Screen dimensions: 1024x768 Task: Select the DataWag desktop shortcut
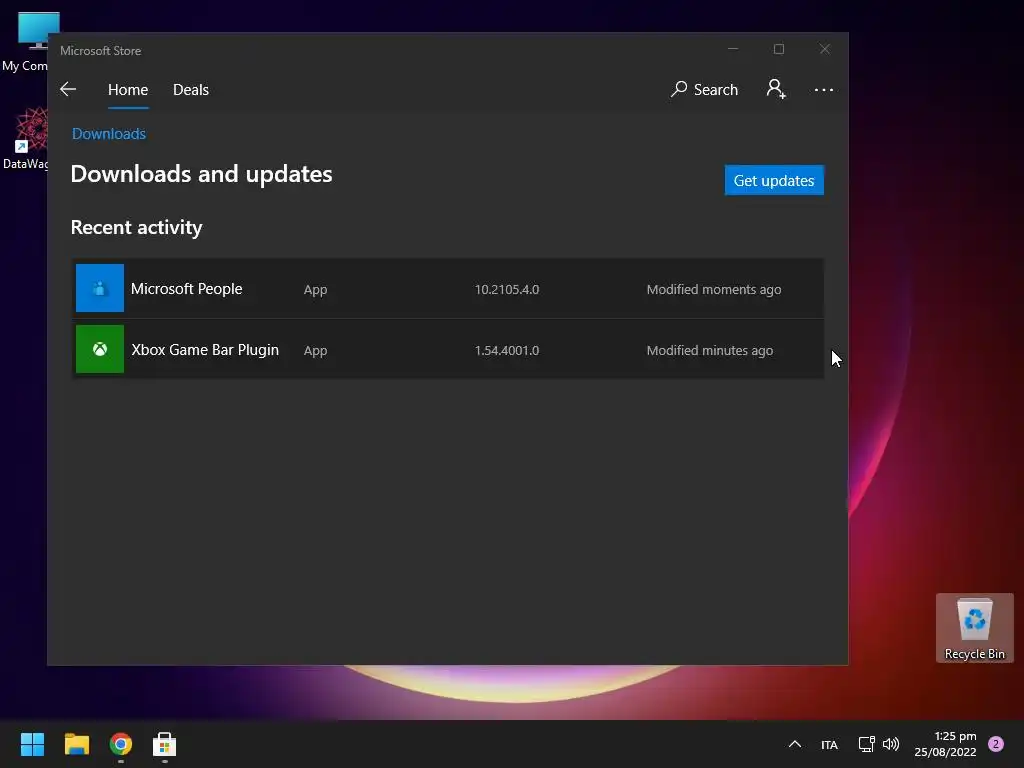click(x=25, y=138)
